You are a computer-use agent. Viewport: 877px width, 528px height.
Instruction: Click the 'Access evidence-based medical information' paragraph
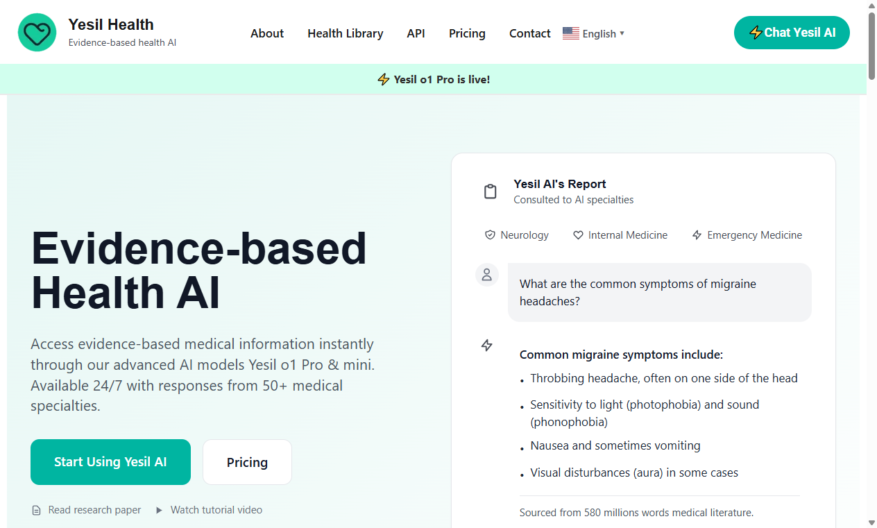click(x=202, y=375)
